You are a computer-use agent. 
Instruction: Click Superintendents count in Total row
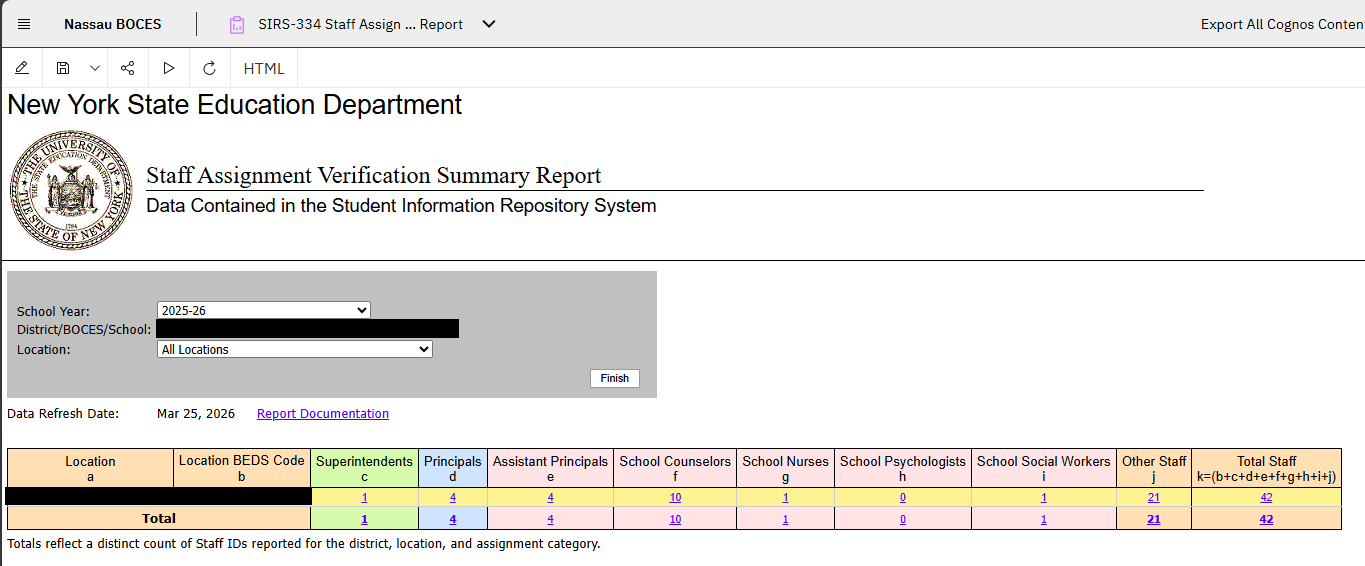pyautogui.click(x=364, y=519)
